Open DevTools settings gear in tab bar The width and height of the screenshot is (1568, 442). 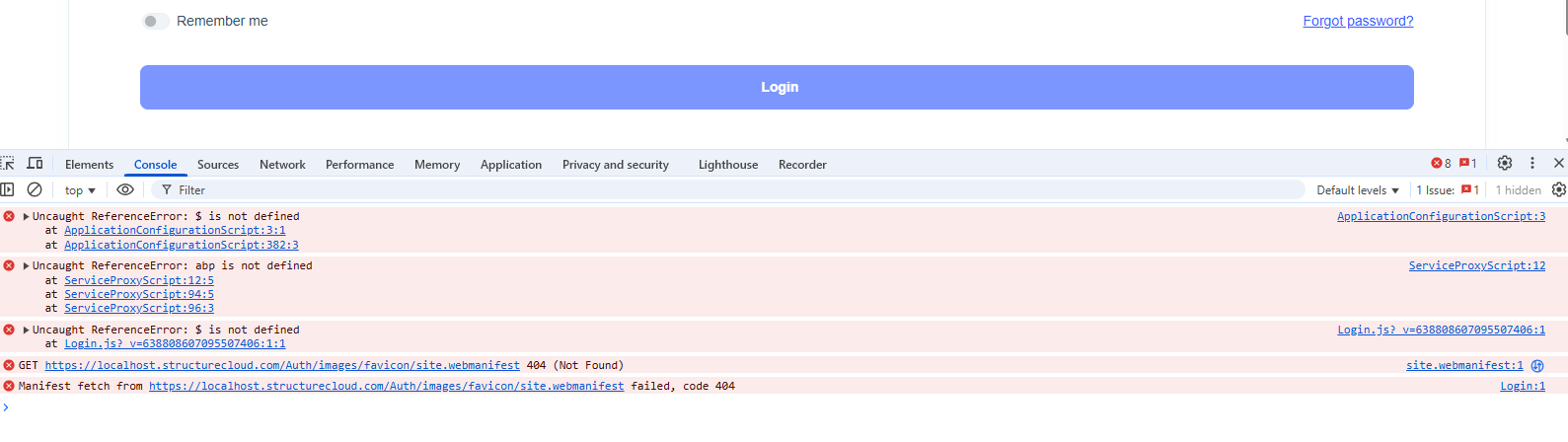1504,164
